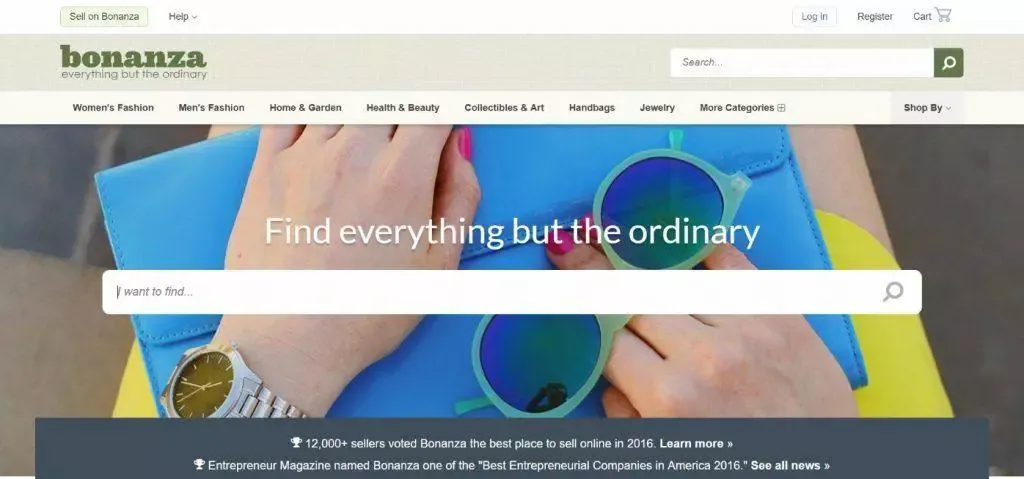This screenshot has height=479, width=1024.
Task: Open the Help dropdown
Action: pos(182,16)
